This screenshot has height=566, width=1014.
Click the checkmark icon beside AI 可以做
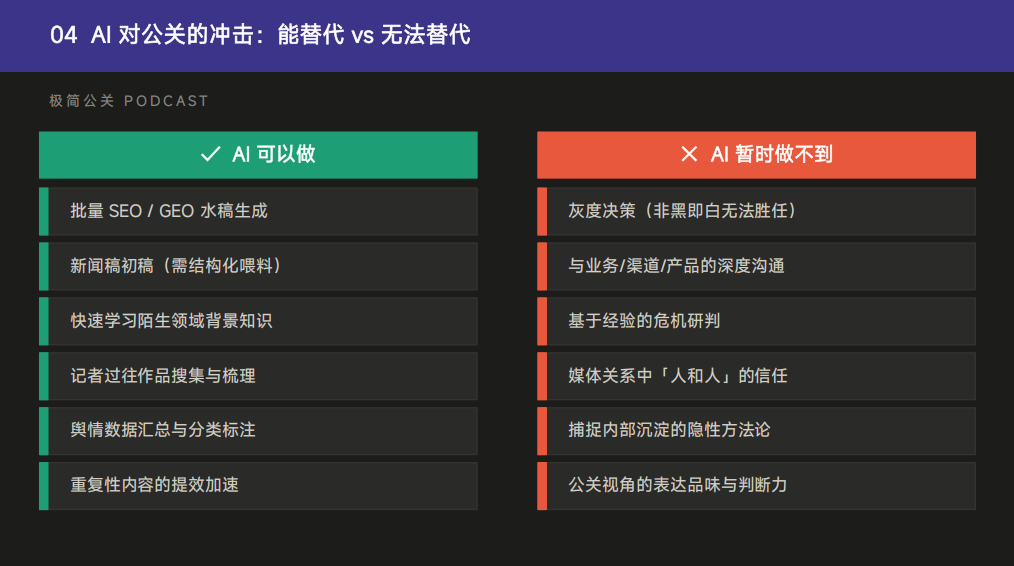click(210, 154)
